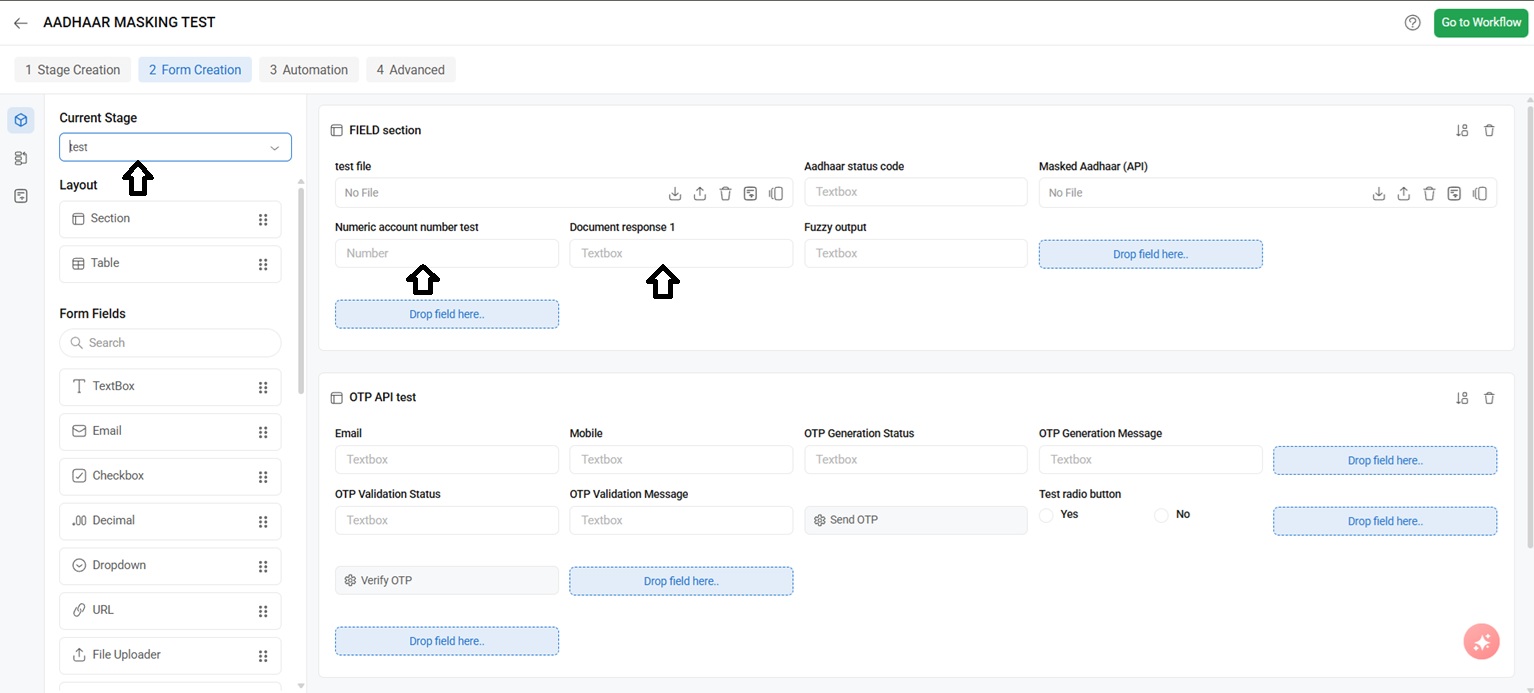Select the No radio button
Viewport: 1534px width, 693px height.
pos(1161,515)
